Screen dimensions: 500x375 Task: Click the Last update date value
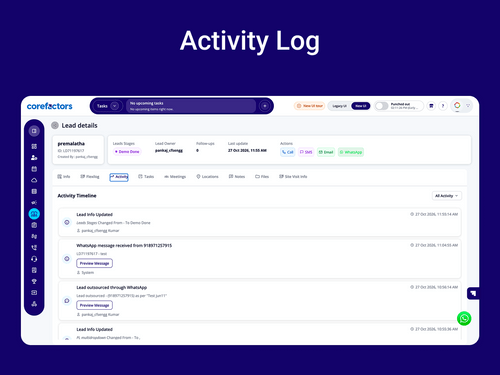pyautogui.click(x=247, y=151)
